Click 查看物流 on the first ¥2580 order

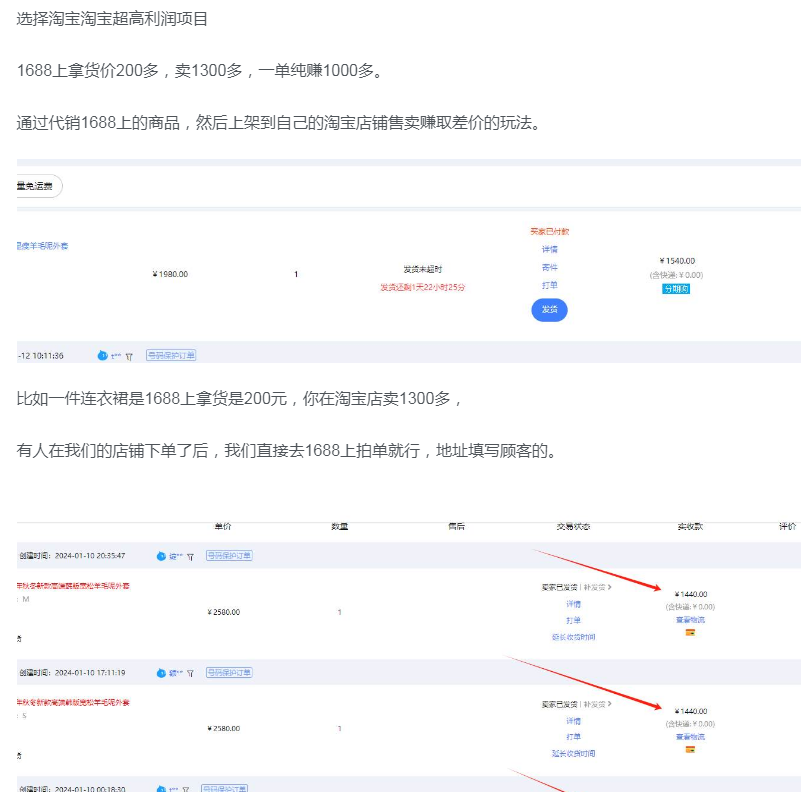691,620
